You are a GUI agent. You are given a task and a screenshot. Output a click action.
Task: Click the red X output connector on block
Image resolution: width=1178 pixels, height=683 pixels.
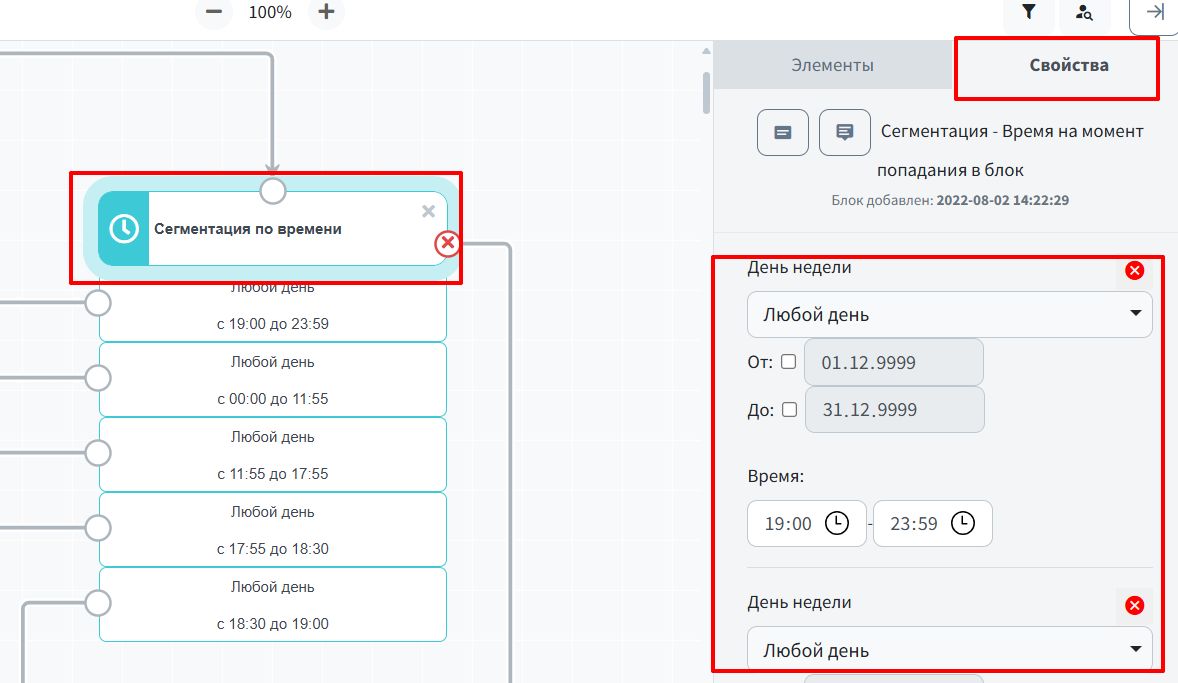447,243
